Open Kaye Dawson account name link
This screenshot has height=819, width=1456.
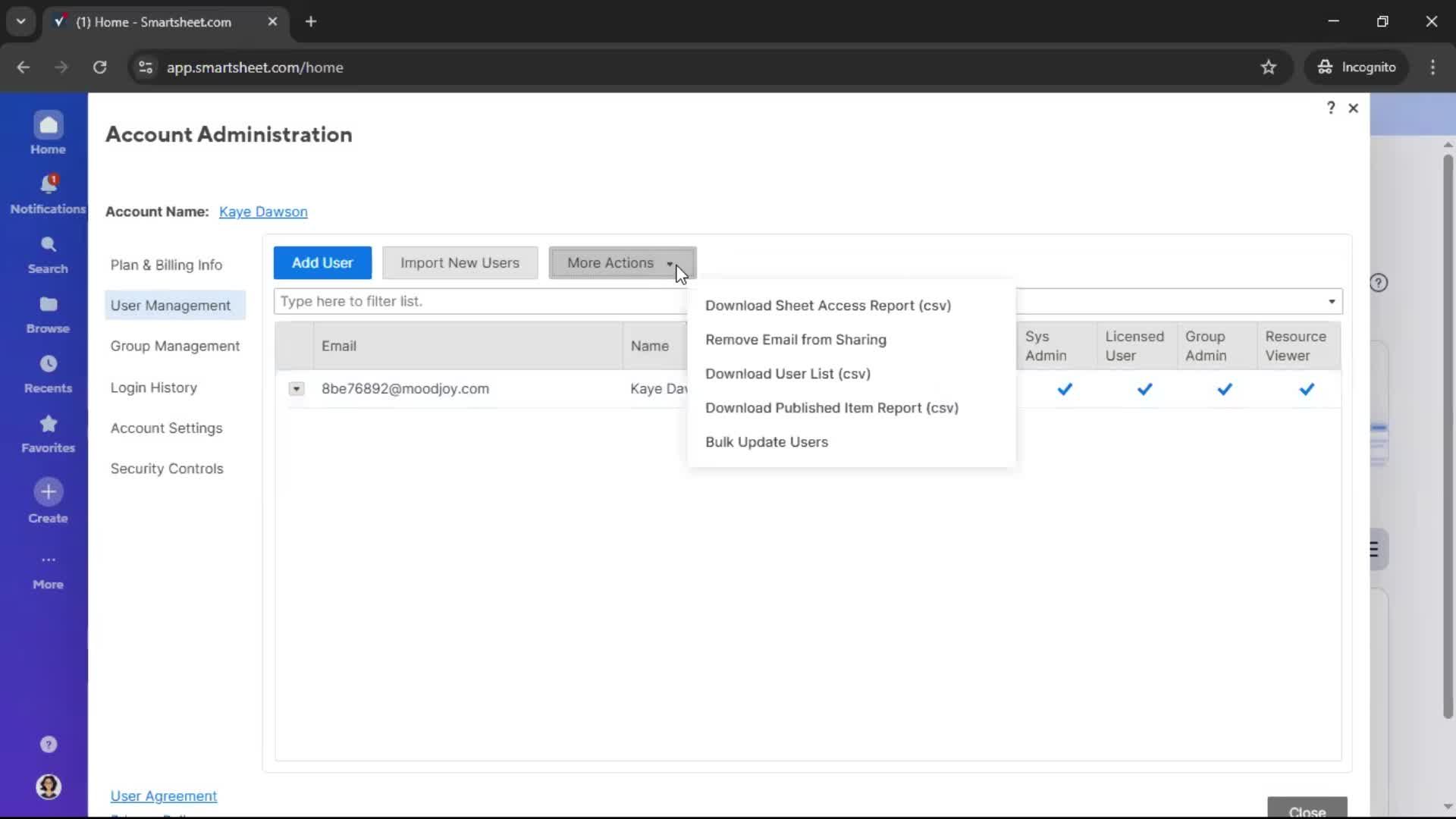point(263,212)
